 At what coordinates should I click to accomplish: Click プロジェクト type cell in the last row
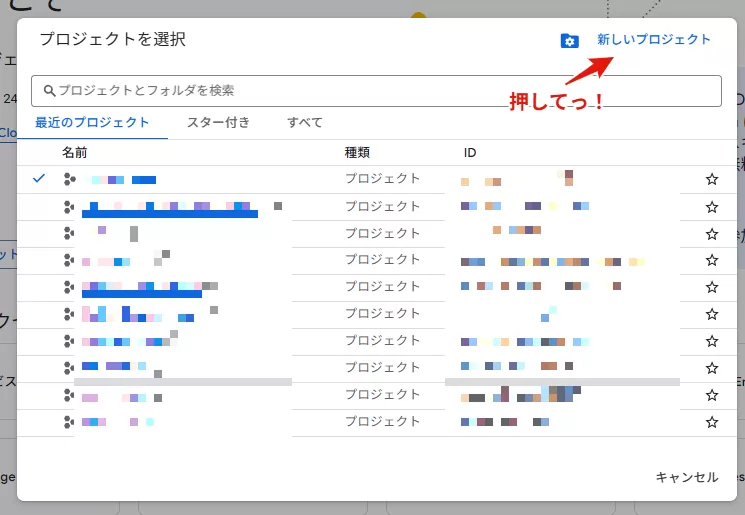coord(382,421)
